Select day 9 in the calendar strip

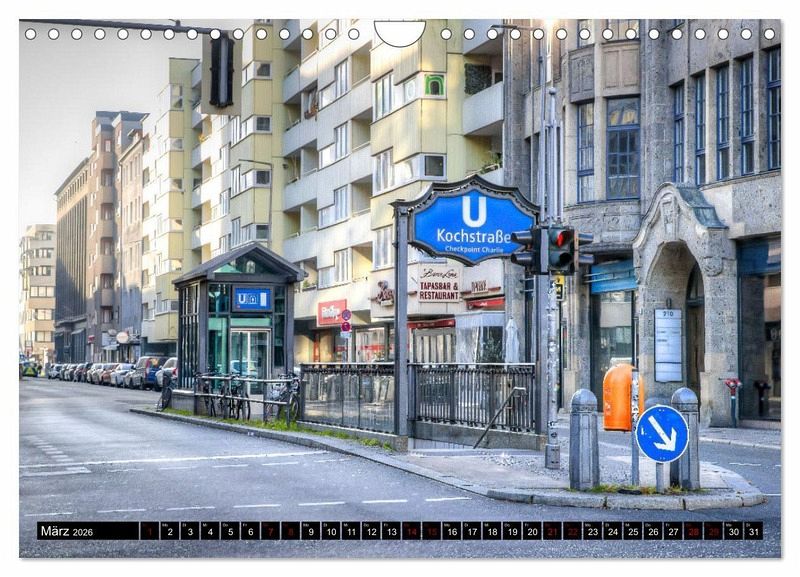tap(311, 531)
